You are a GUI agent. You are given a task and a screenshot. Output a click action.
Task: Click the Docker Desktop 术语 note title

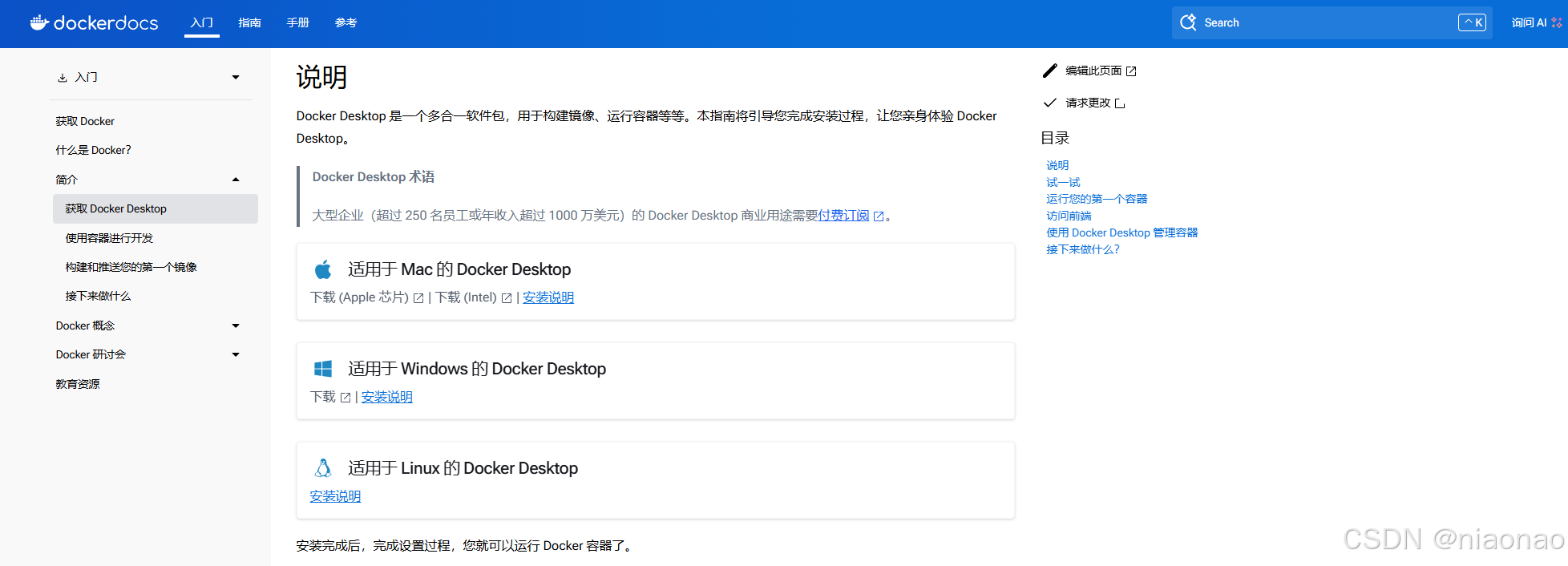374,177
